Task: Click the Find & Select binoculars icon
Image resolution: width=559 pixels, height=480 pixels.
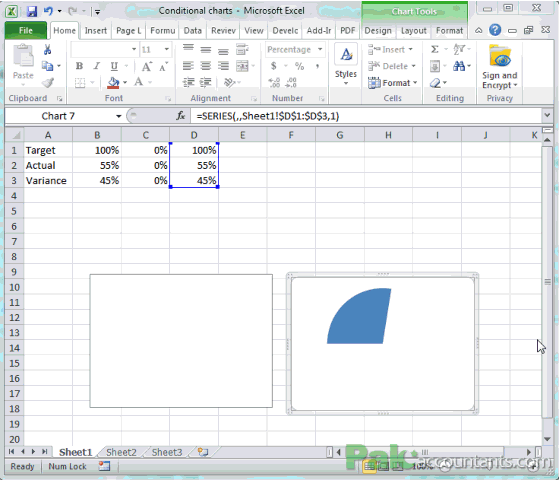Action: coord(459,66)
